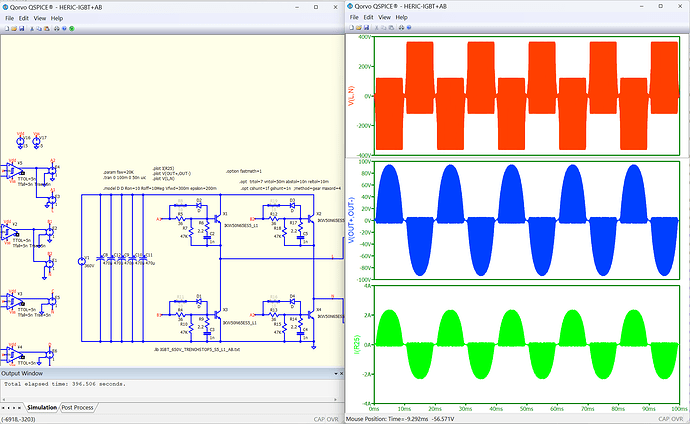Open the View menu in the waveform window
690x424 pixels.
(x=384, y=17)
